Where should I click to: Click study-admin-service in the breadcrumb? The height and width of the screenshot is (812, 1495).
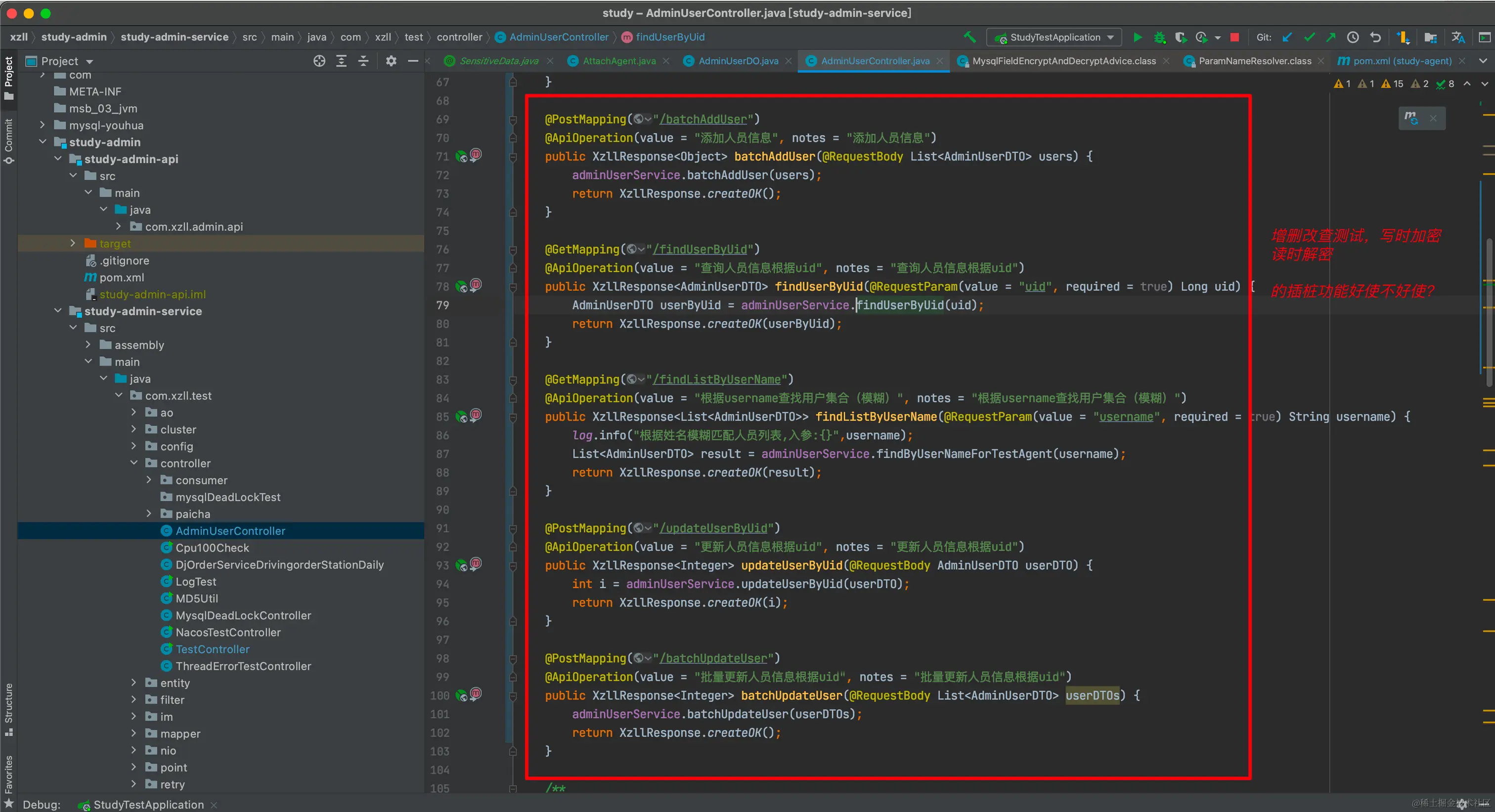pos(174,37)
